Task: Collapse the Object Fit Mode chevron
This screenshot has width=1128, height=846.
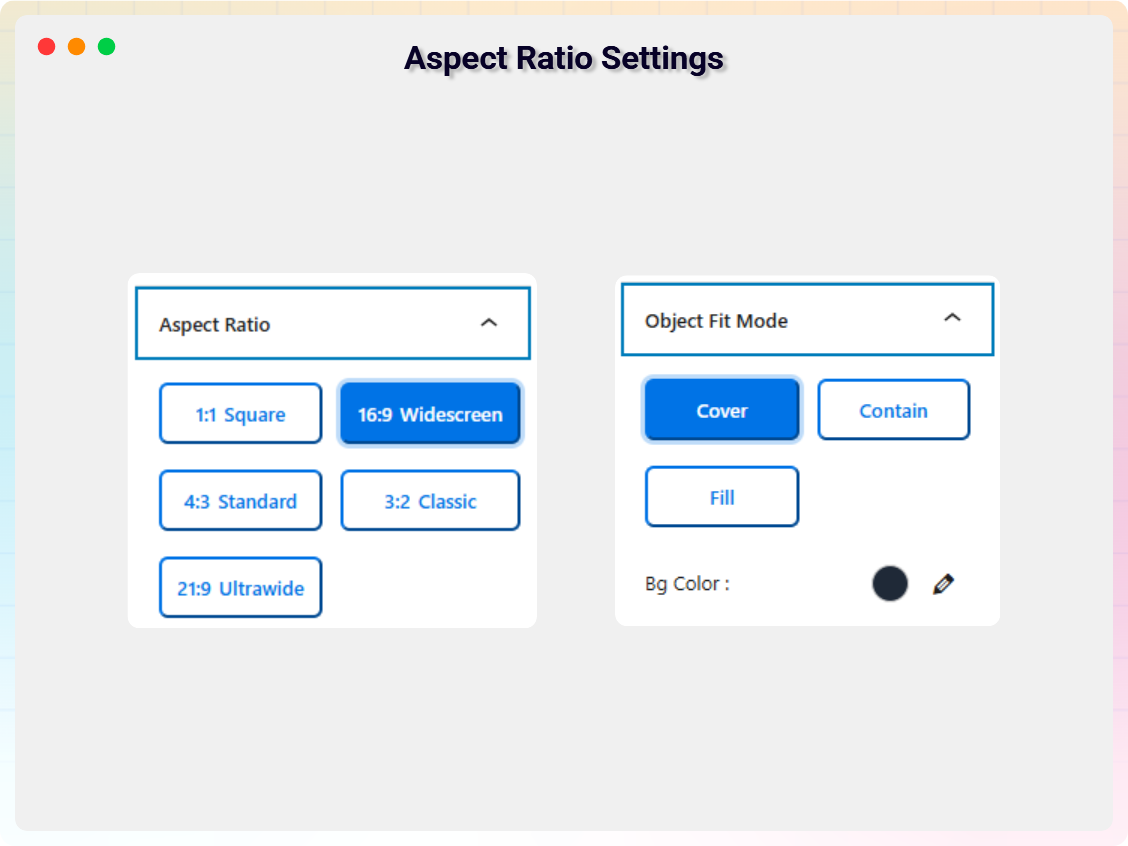Action: pyautogui.click(x=952, y=318)
